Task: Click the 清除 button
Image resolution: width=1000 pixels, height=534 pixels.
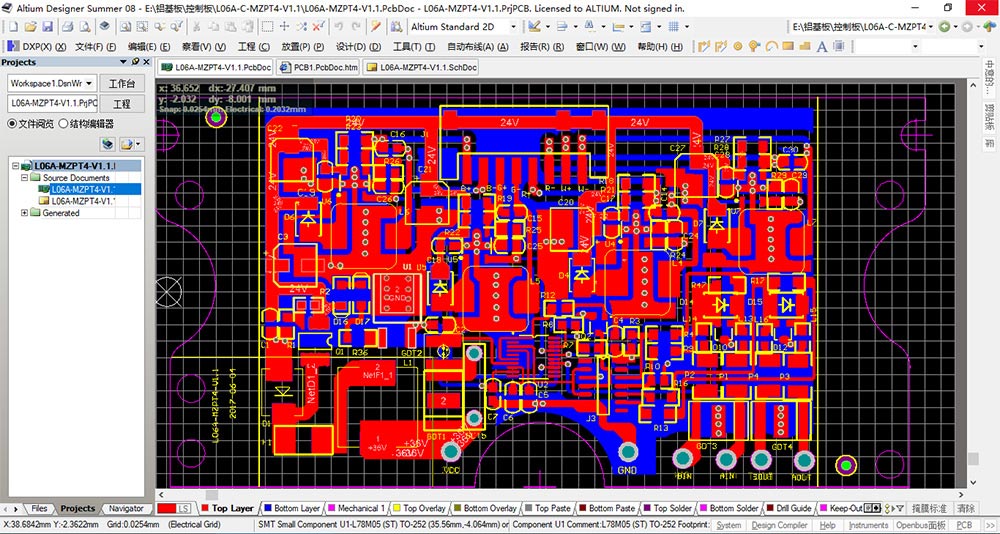Action: [x=966, y=508]
